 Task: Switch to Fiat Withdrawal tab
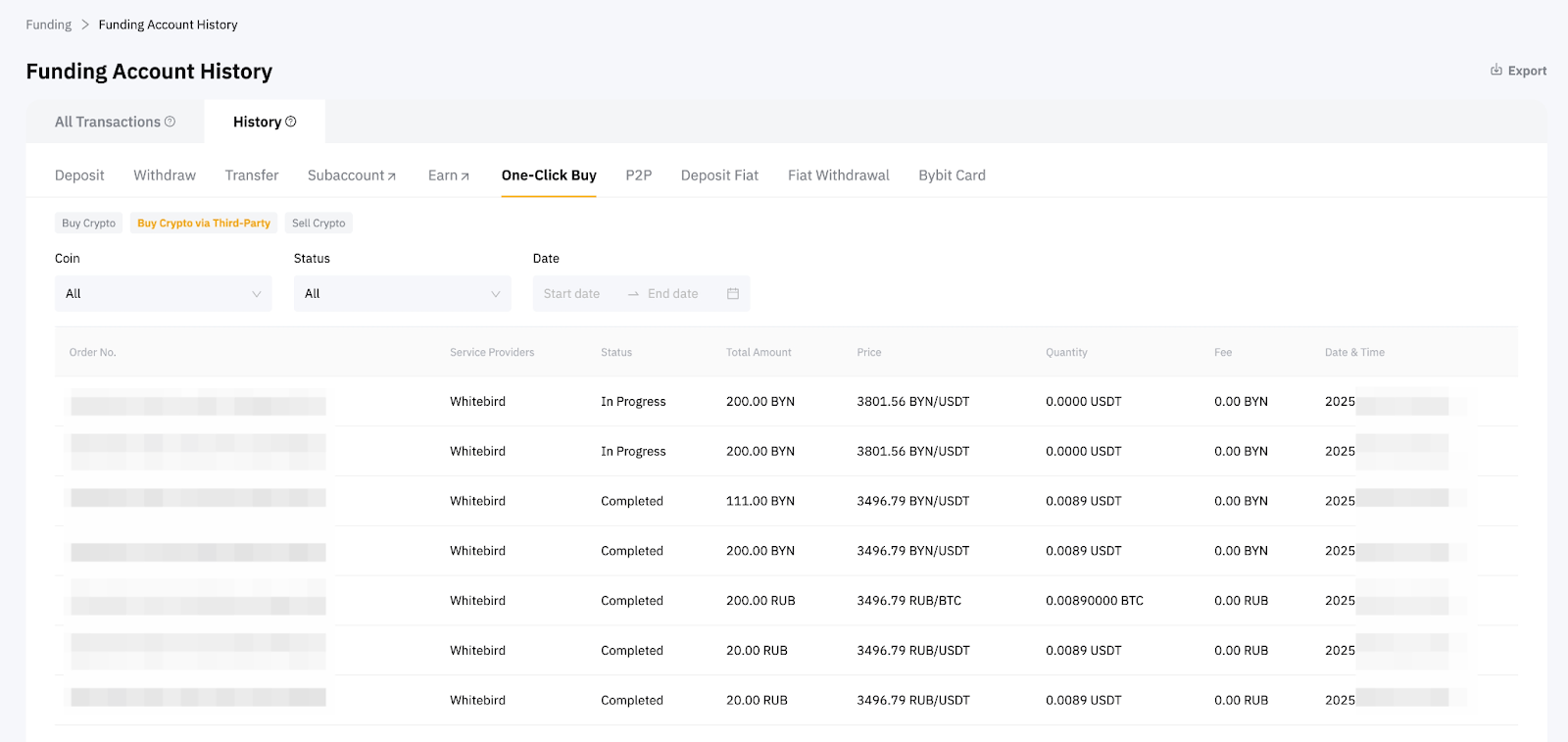(x=838, y=175)
